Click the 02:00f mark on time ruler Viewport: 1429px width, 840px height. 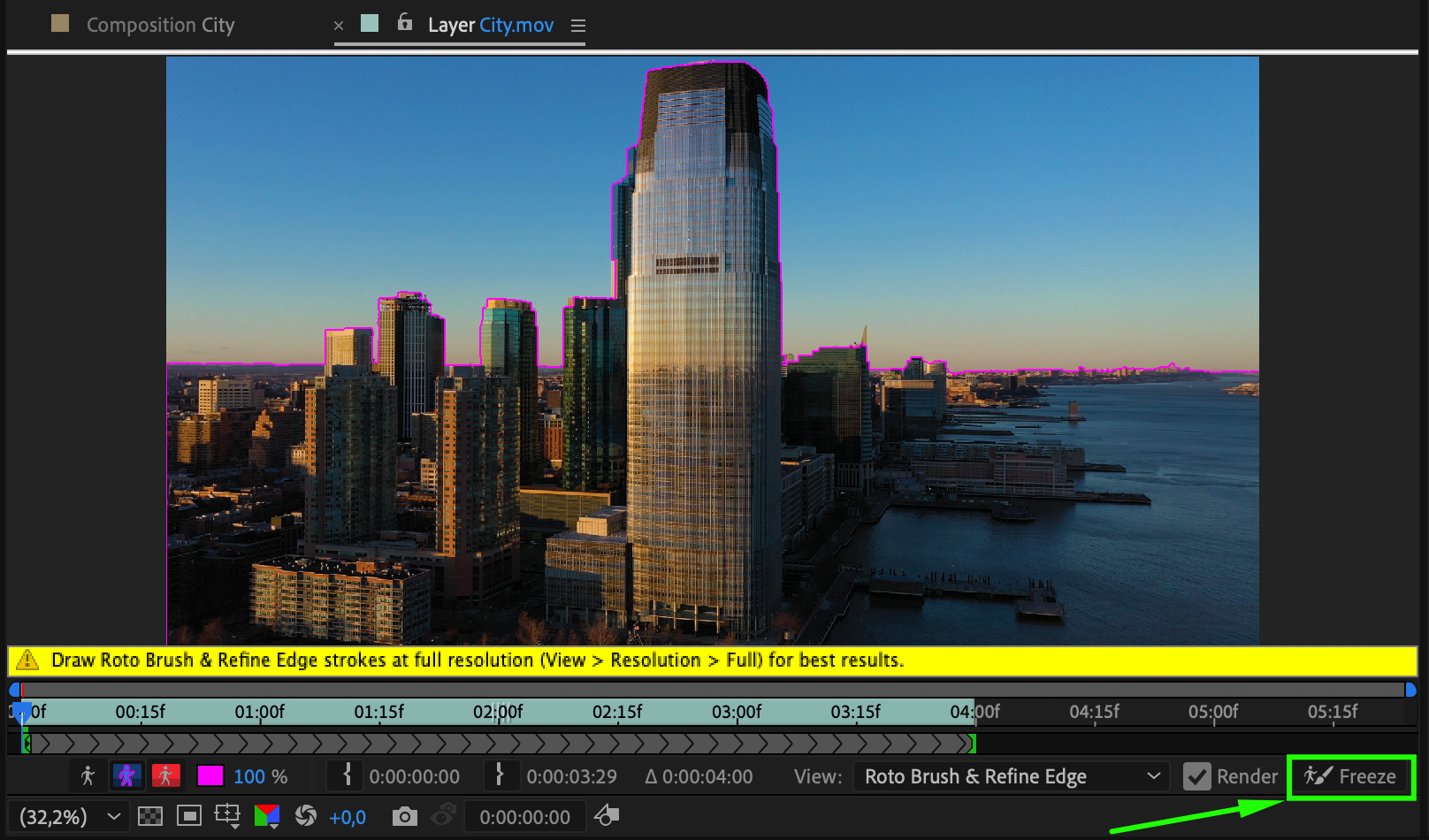coord(499,712)
